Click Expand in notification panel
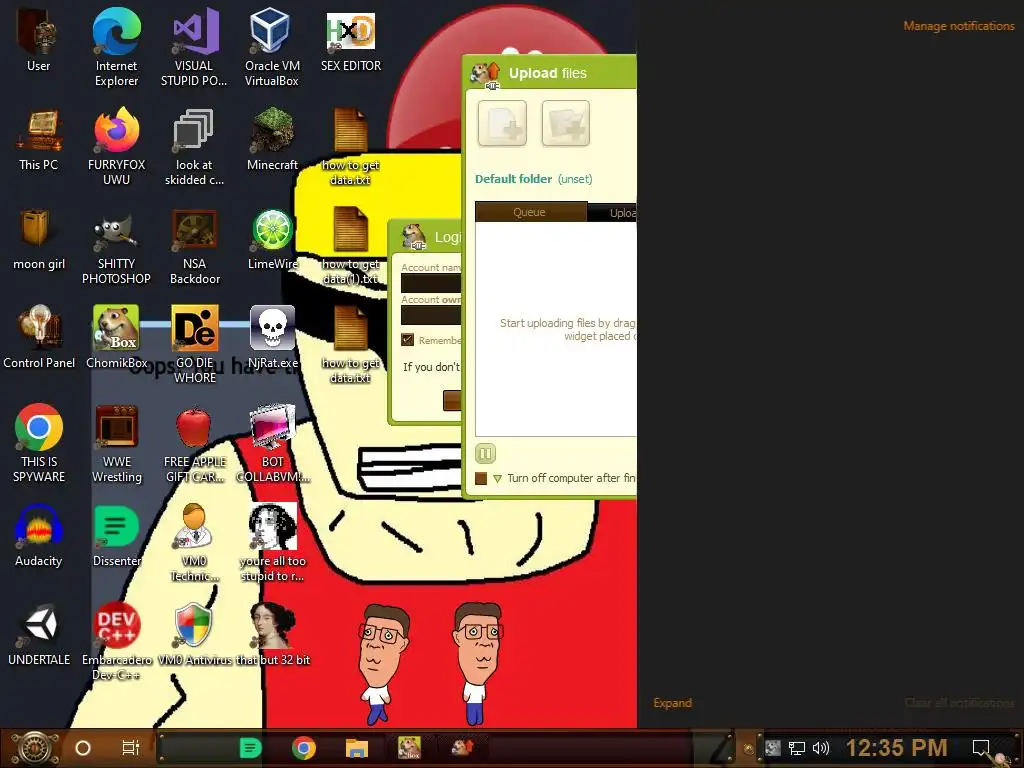The image size is (1024, 768). [672, 703]
